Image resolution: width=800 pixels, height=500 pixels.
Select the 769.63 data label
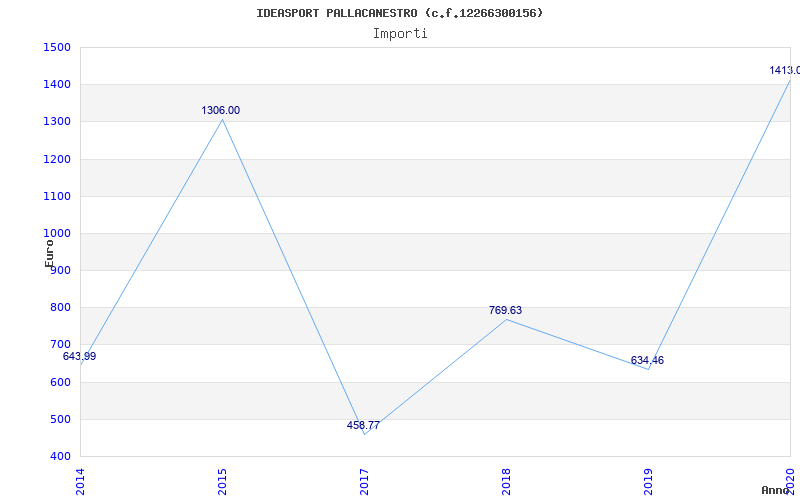click(506, 310)
